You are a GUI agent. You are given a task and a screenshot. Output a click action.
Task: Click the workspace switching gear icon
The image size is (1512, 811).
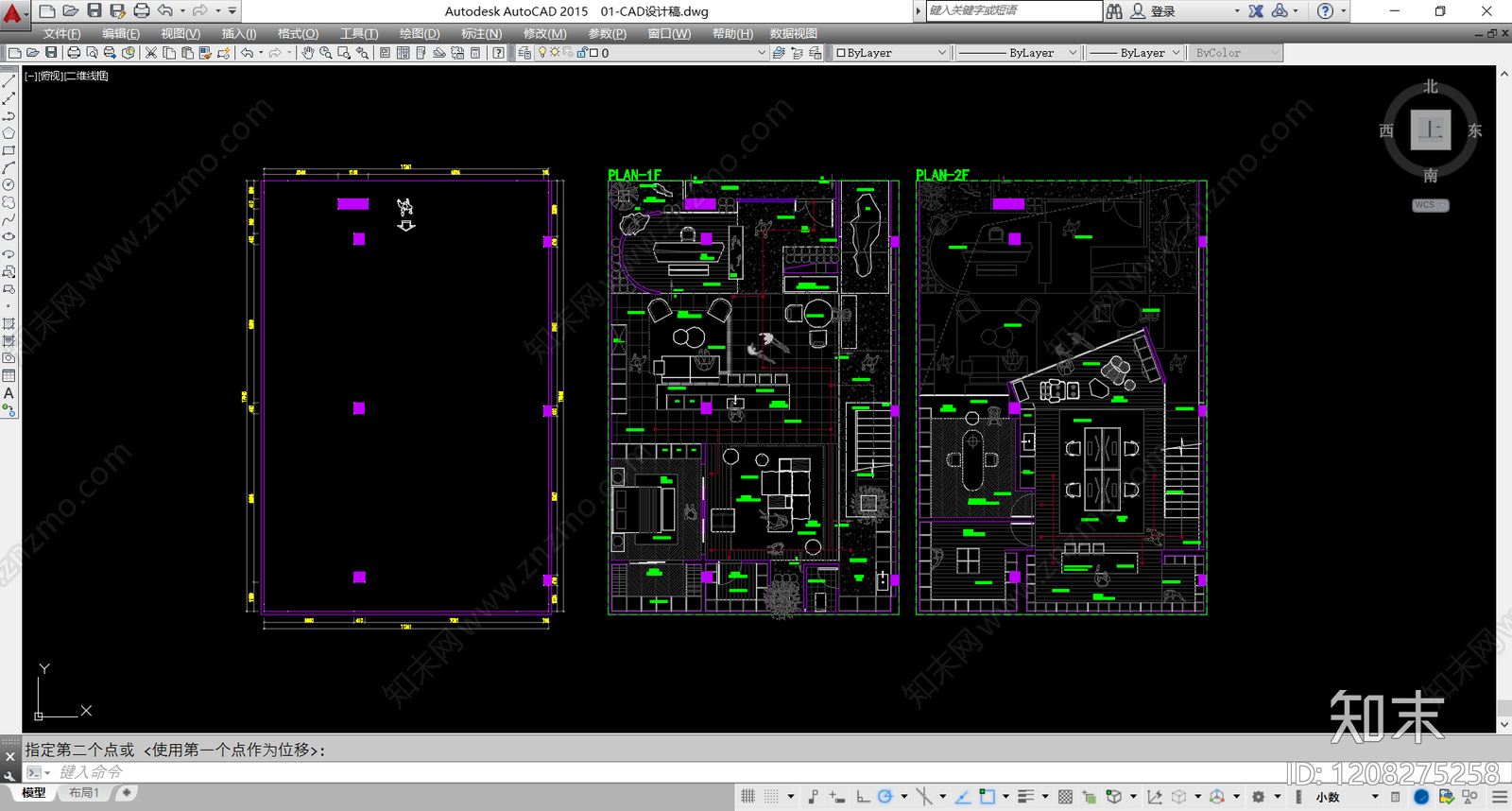(1258, 797)
